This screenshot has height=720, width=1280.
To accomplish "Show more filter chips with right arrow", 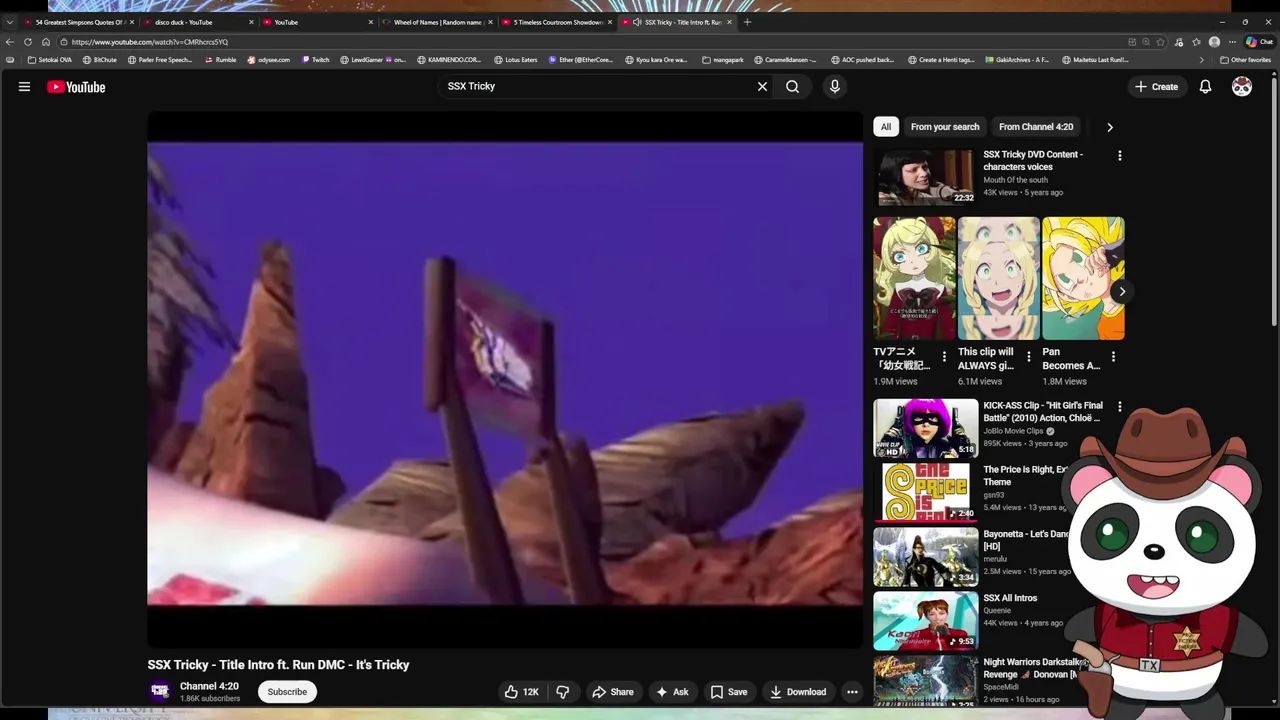I will coord(1109,127).
